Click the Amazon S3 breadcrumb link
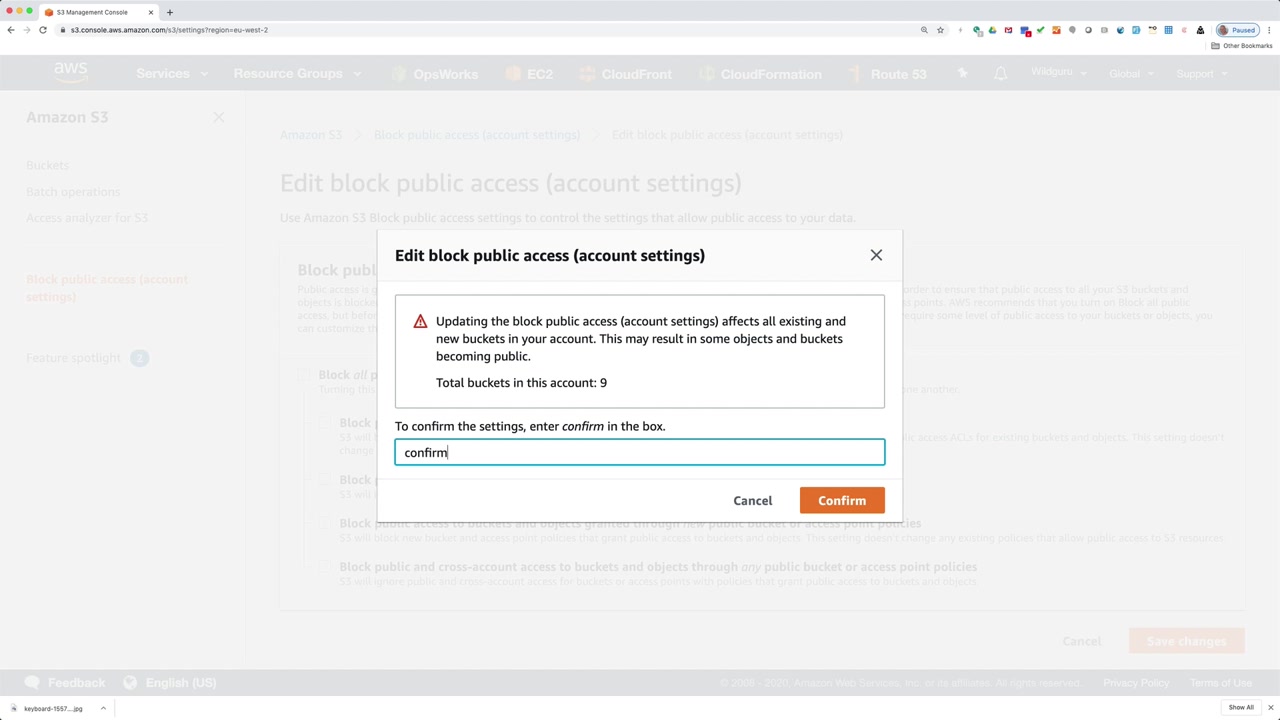 (x=311, y=135)
